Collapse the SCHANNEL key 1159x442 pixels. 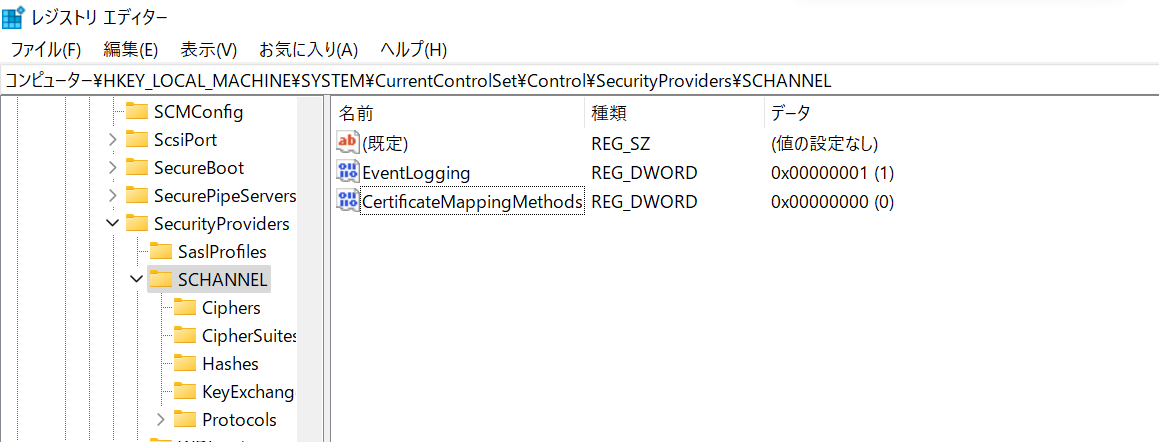[136, 280]
